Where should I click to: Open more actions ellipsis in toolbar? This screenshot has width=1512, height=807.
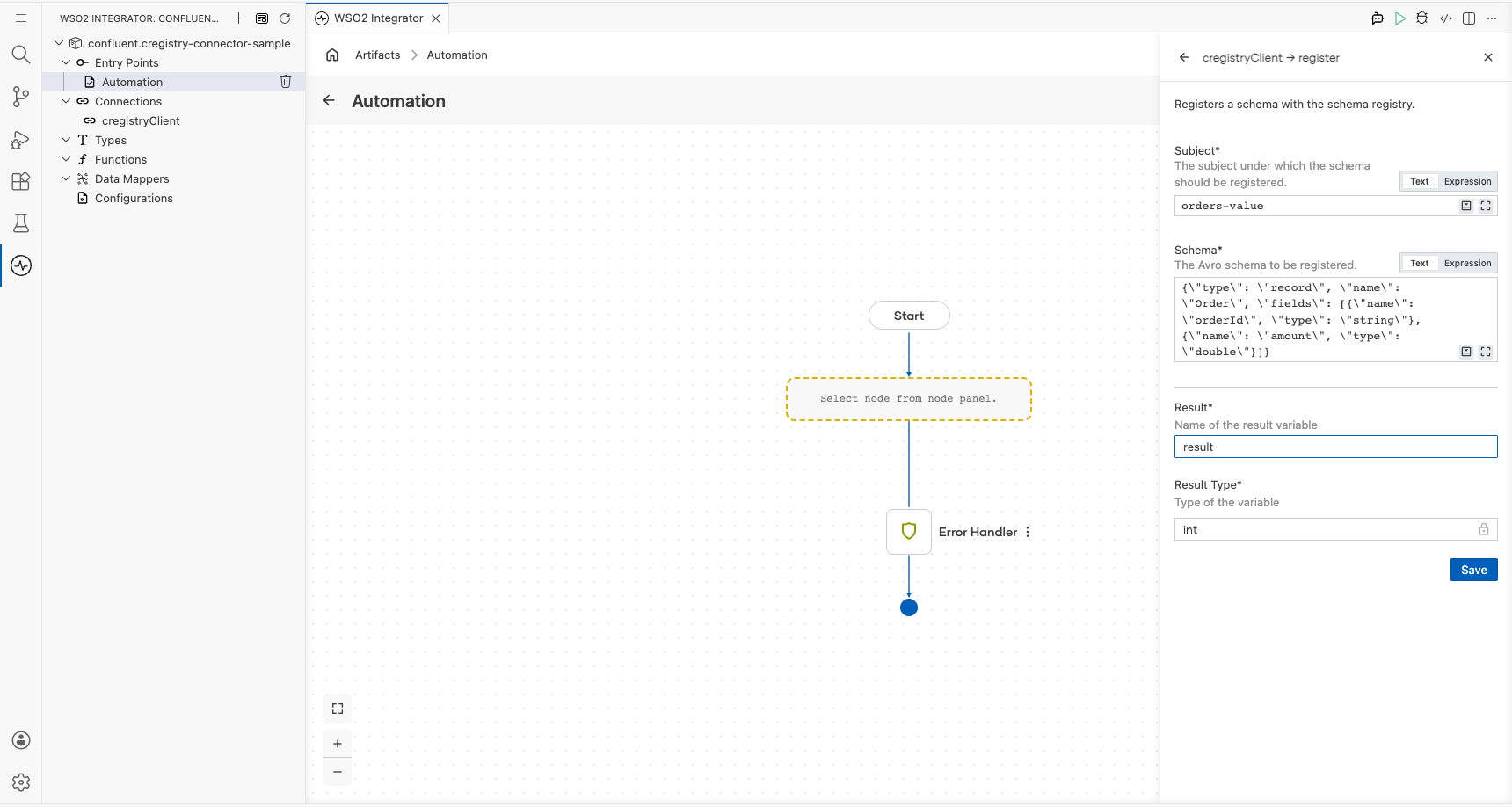(x=1492, y=18)
